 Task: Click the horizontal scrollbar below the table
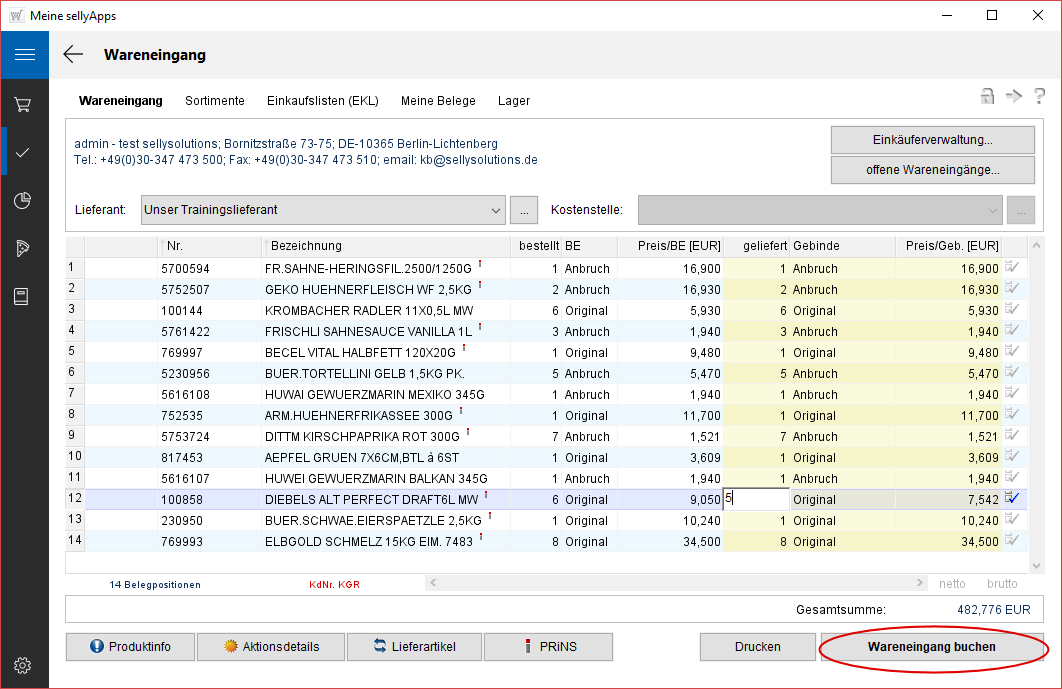coord(675,583)
